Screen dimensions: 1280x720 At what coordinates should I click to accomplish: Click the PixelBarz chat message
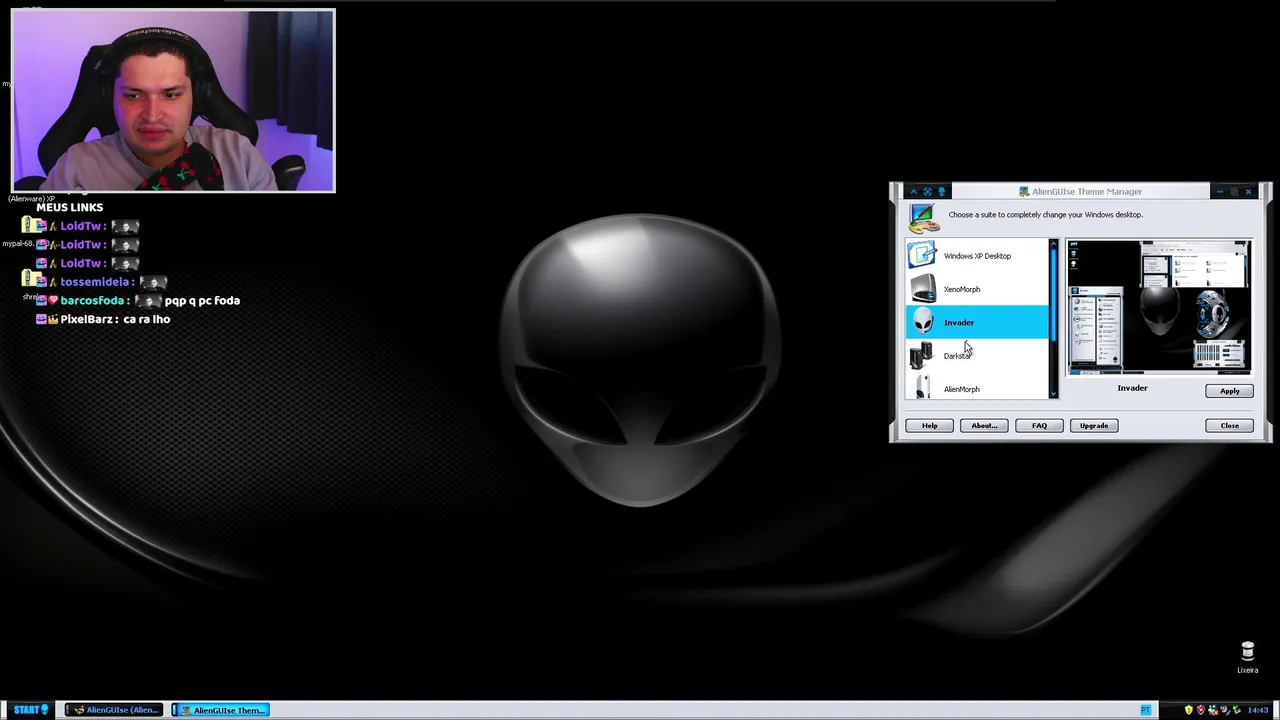coord(103,319)
